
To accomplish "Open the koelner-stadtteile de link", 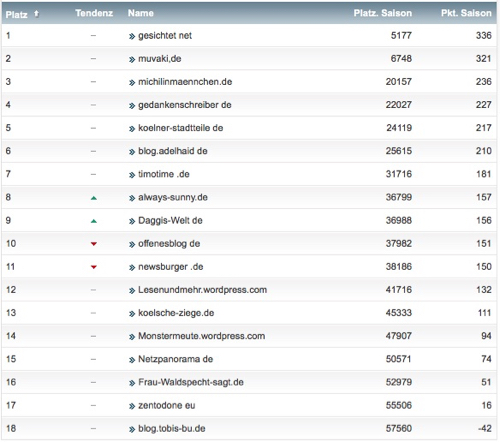I will [181, 128].
